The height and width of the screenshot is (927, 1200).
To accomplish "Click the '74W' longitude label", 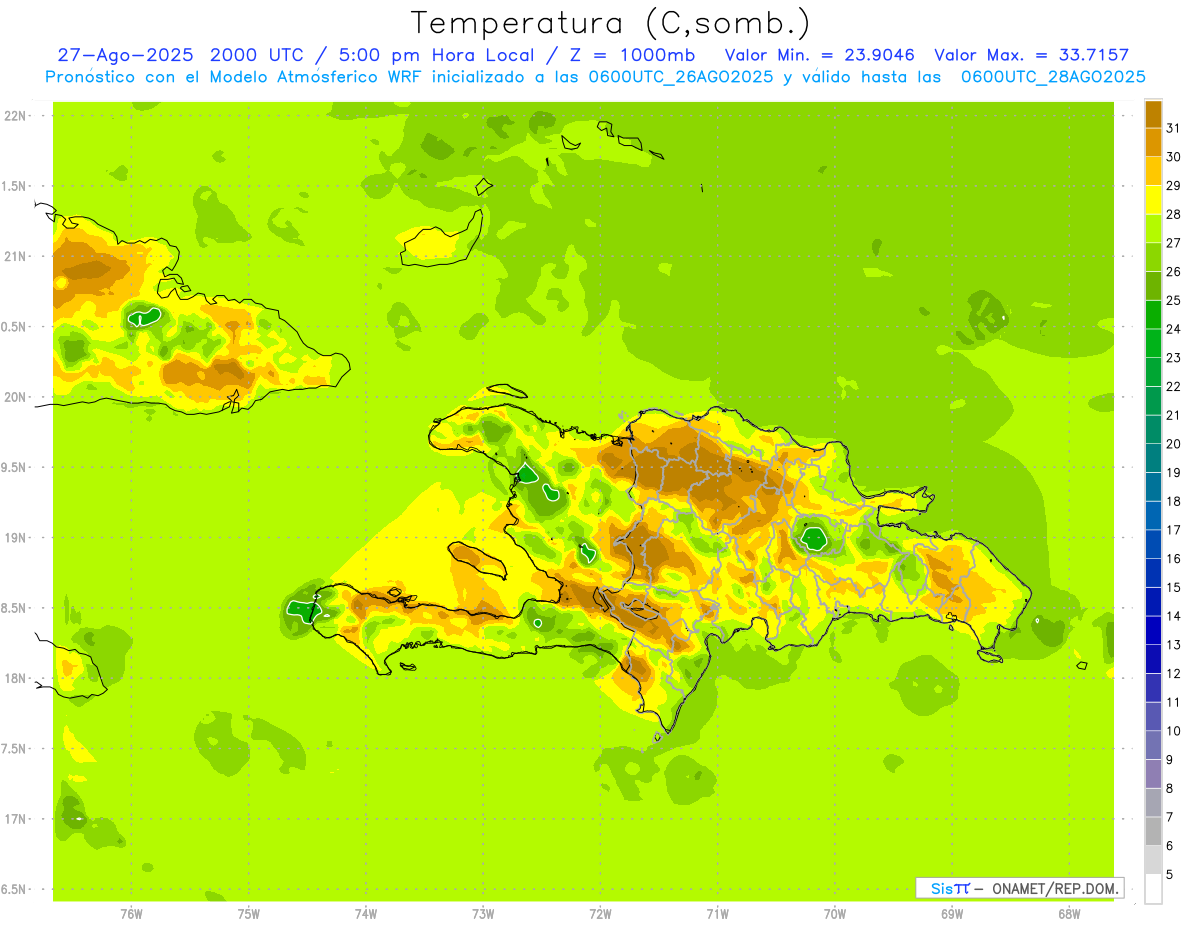I will 366,913.
